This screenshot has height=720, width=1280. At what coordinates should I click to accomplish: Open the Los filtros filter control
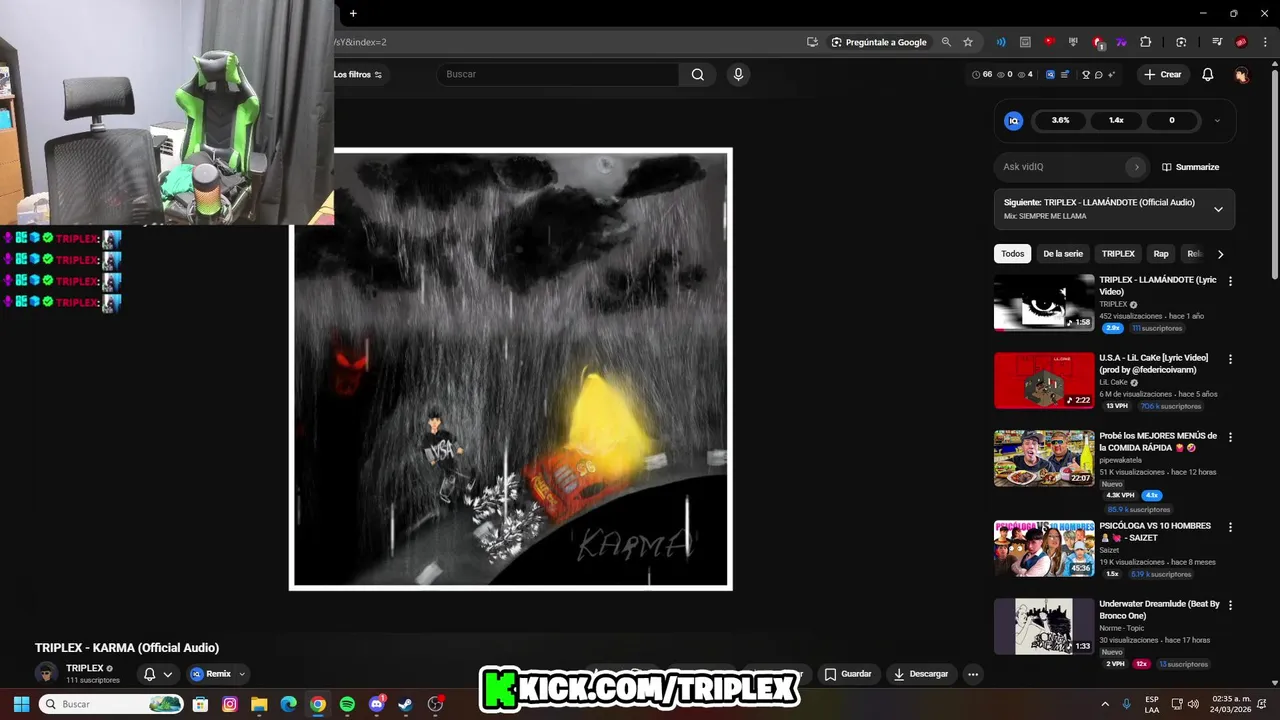[357, 74]
